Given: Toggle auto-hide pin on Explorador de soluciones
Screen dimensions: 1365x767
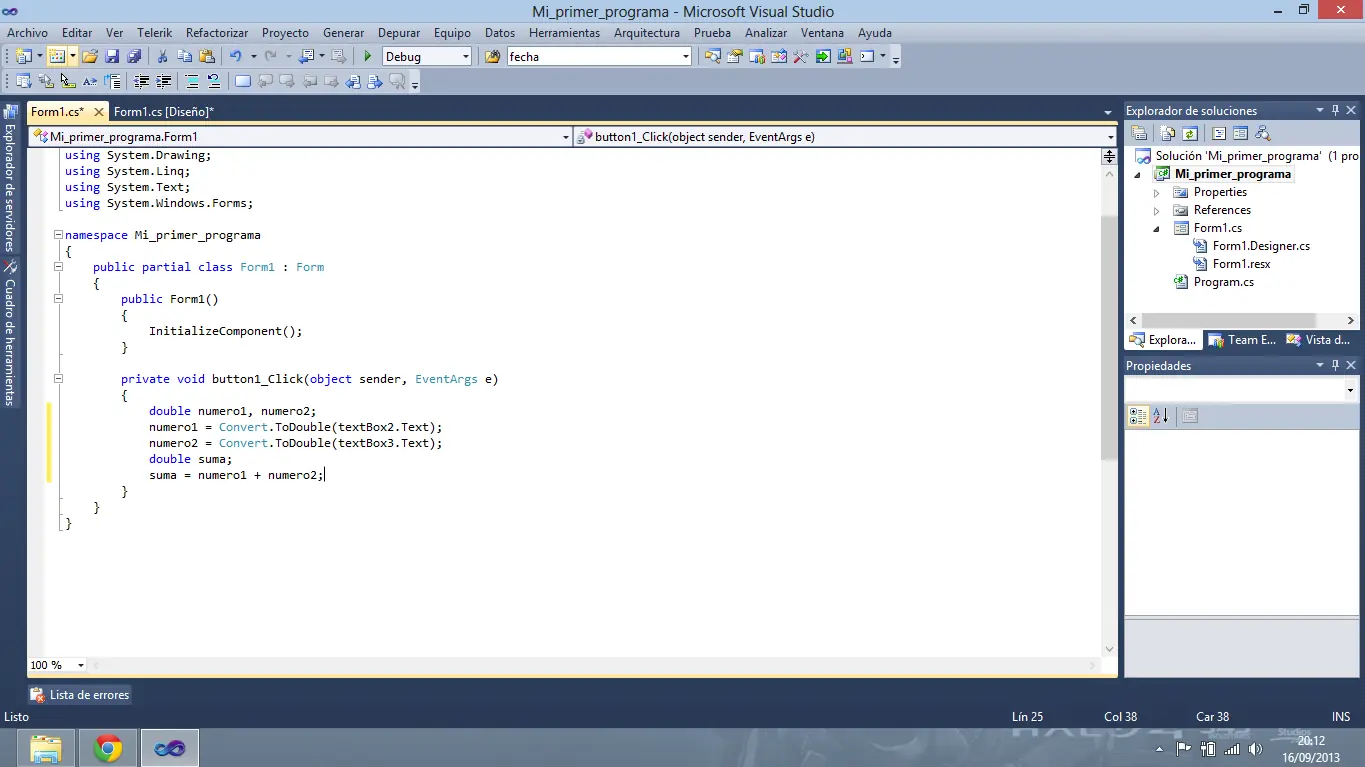Looking at the screenshot, I should (1335, 111).
